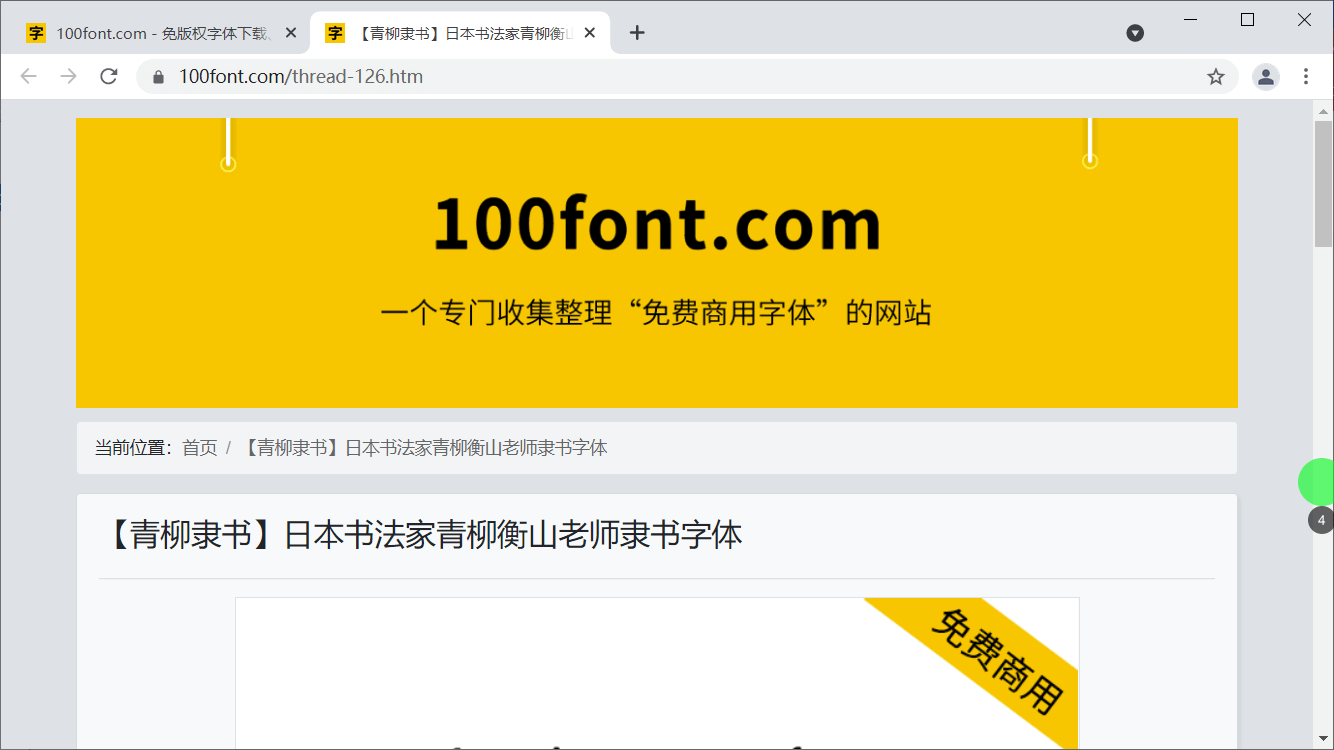View site security lock information
The height and width of the screenshot is (750, 1334).
(x=157, y=77)
